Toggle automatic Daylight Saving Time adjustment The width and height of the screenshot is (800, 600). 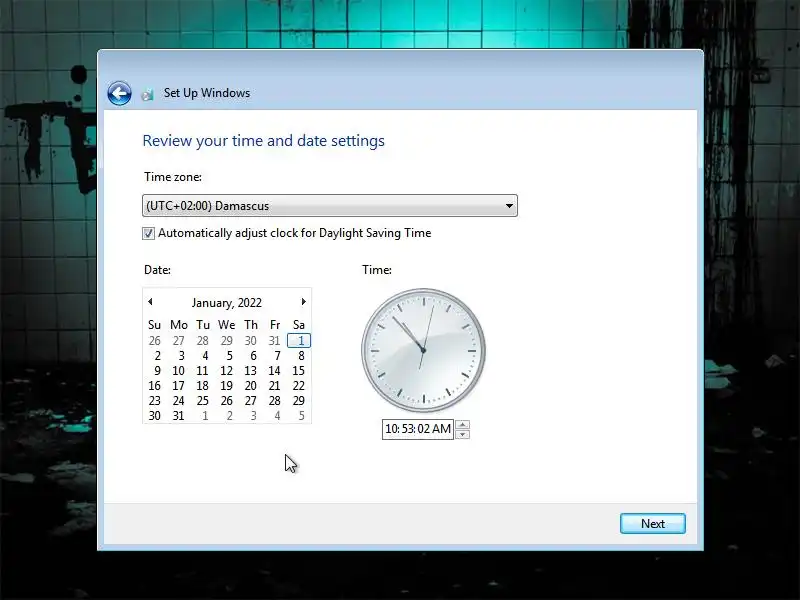pos(148,234)
